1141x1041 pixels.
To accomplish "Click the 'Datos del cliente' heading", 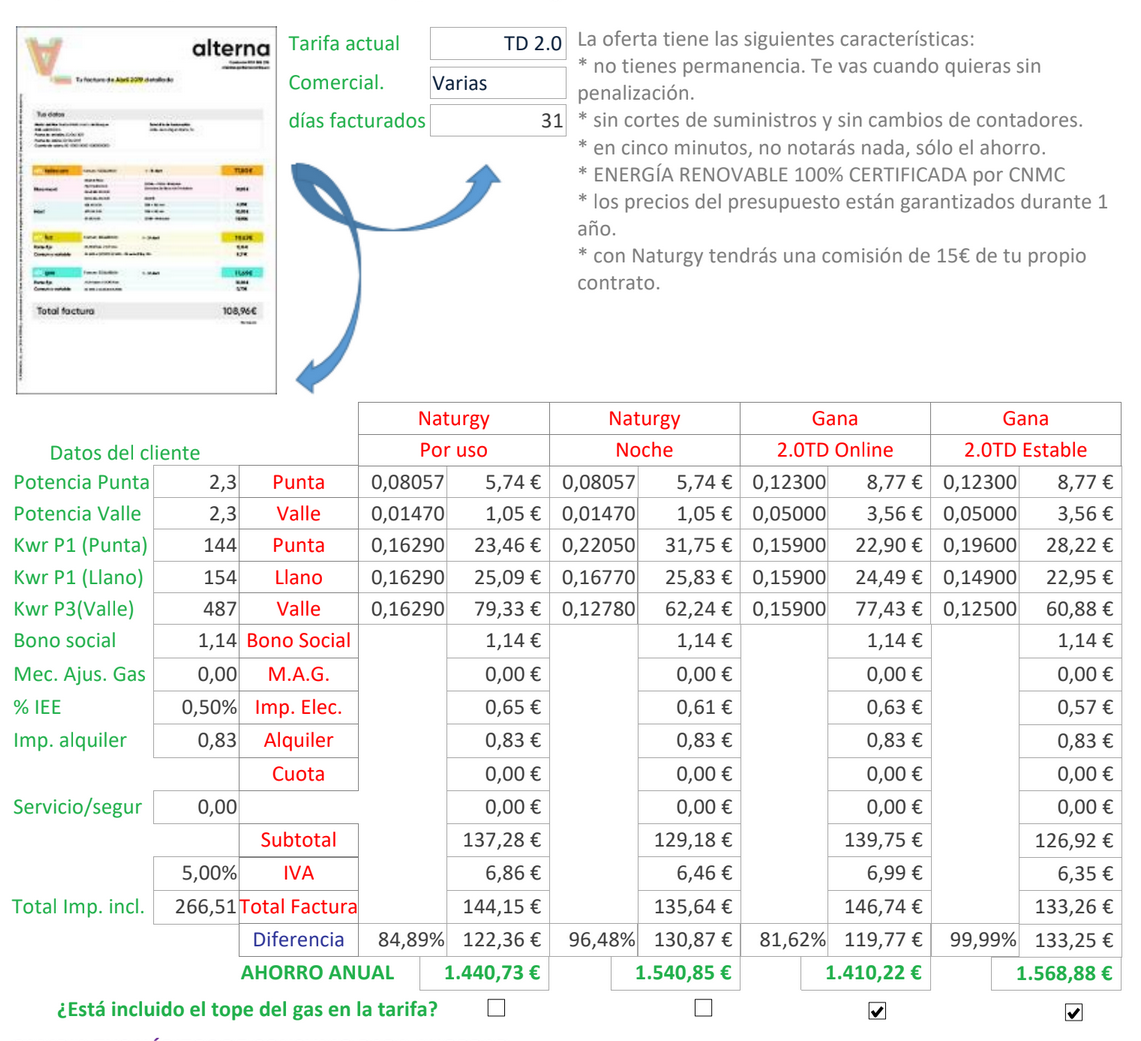I will tap(124, 453).
